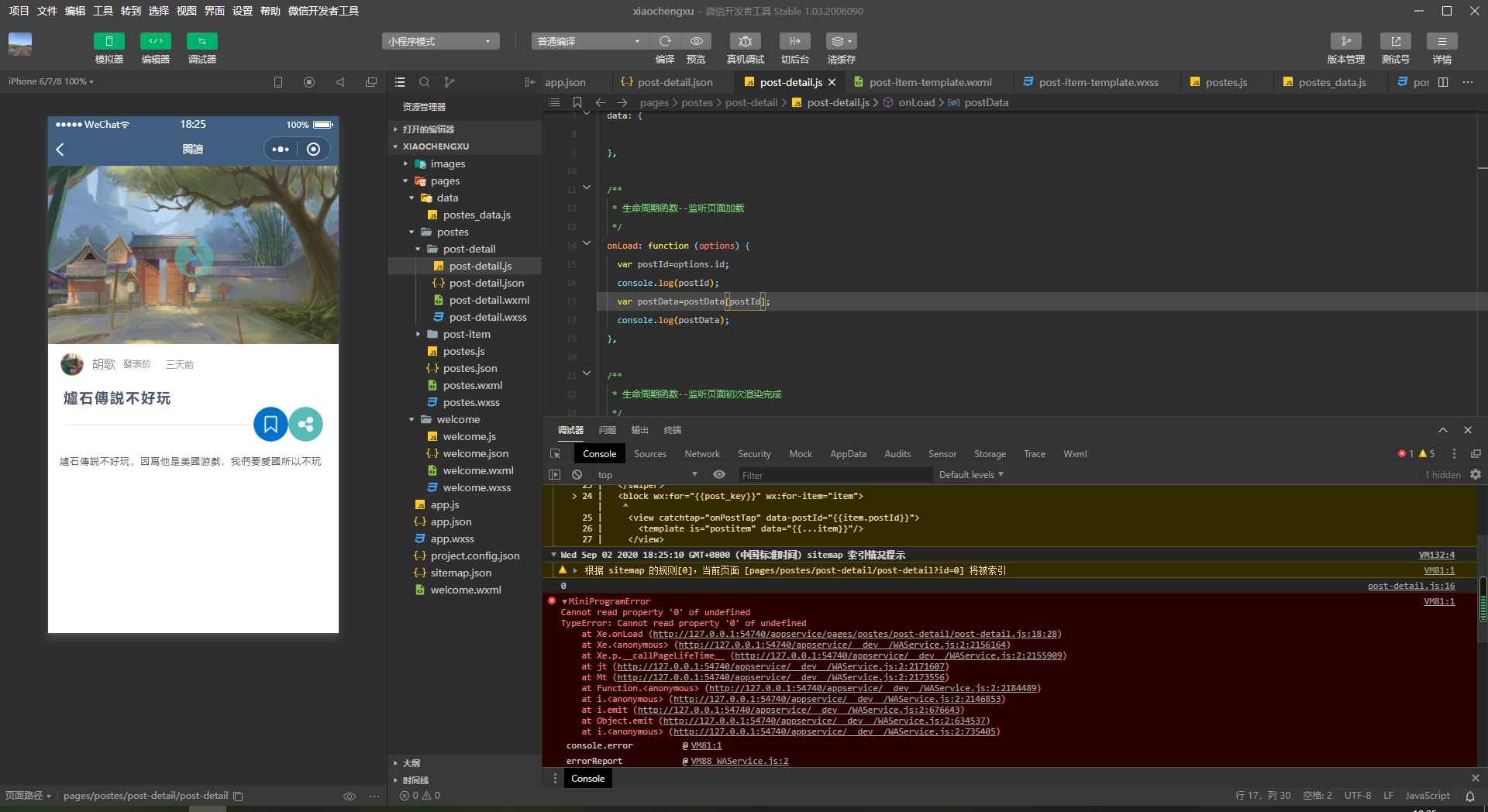Viewport: 1488px width, 812px height.
Task: Expand the 大纲 outline section
Action: [x=412, y=763]
